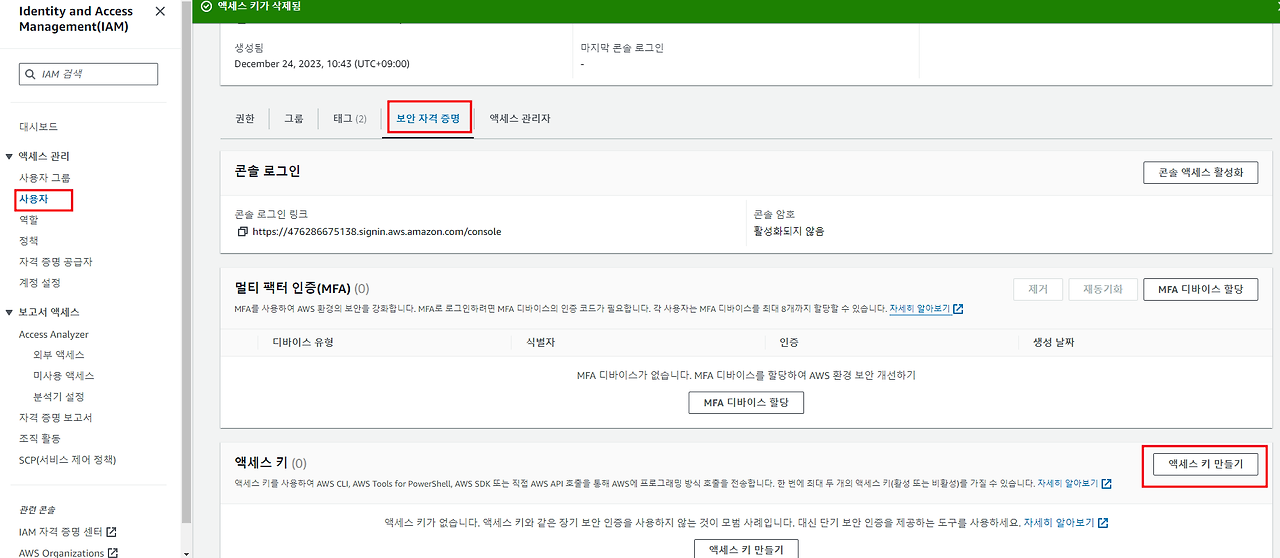Image resolution: width=1280 pixels, height=558 pixels.
Task: Switch to the 태그 (2) tab
Action: 349,118
